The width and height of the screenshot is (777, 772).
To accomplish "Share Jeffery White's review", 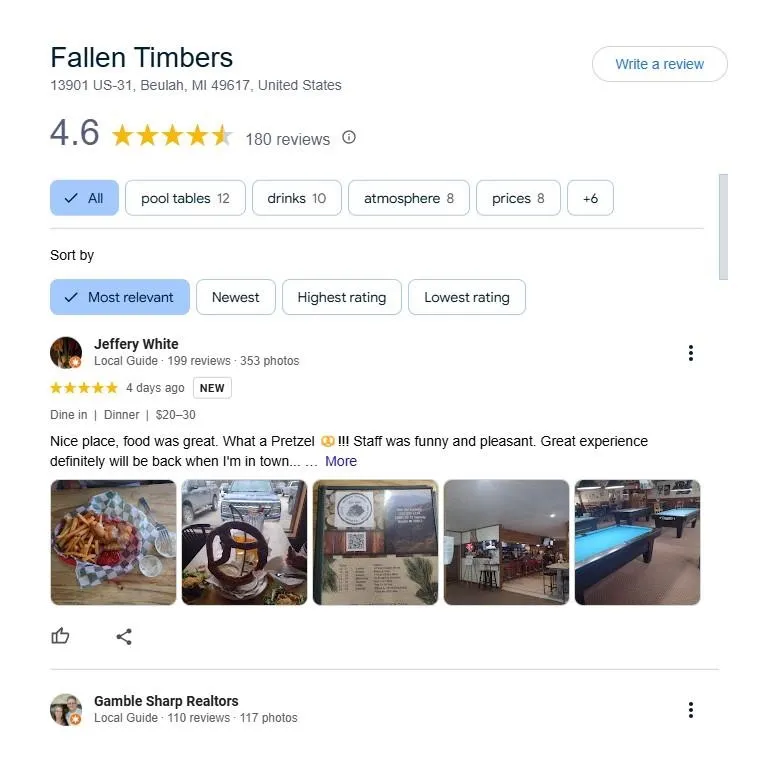I will (124, 637).
